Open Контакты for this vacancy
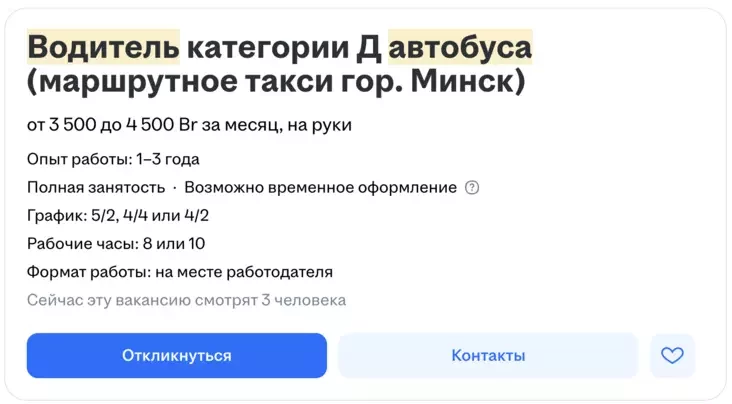The image size is (732, 404). pyautogui.click(x=487, y=356)
